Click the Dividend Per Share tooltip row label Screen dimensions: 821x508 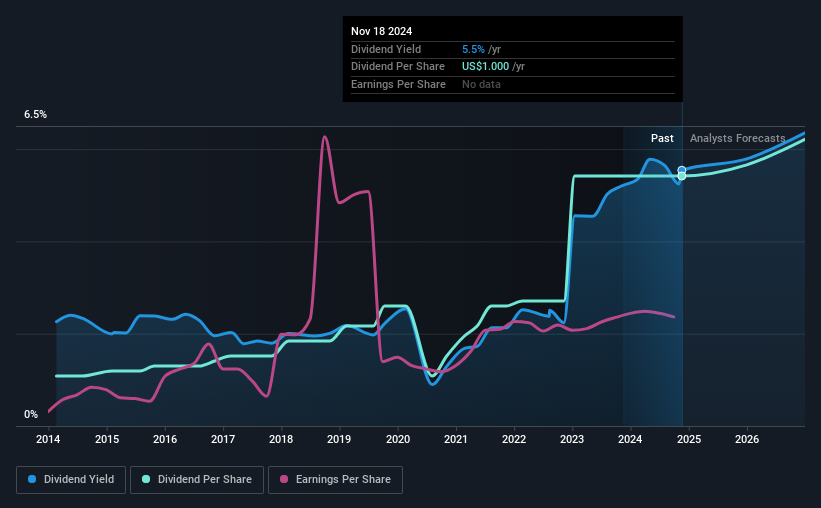point(398,67)
